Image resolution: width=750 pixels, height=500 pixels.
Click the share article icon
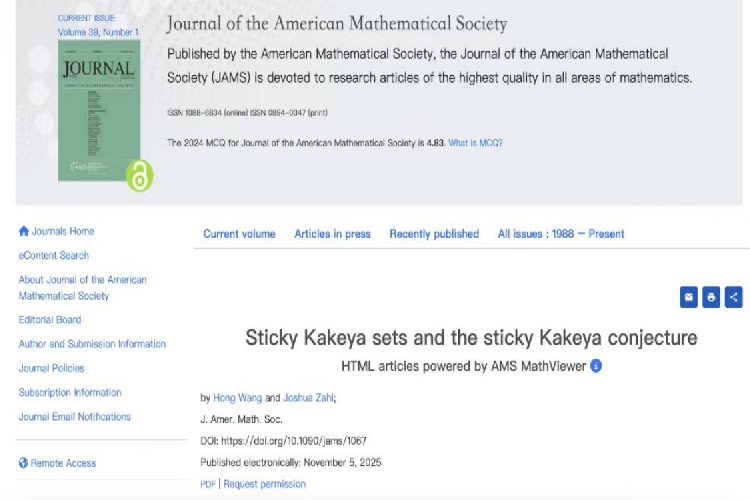(734, 297)
